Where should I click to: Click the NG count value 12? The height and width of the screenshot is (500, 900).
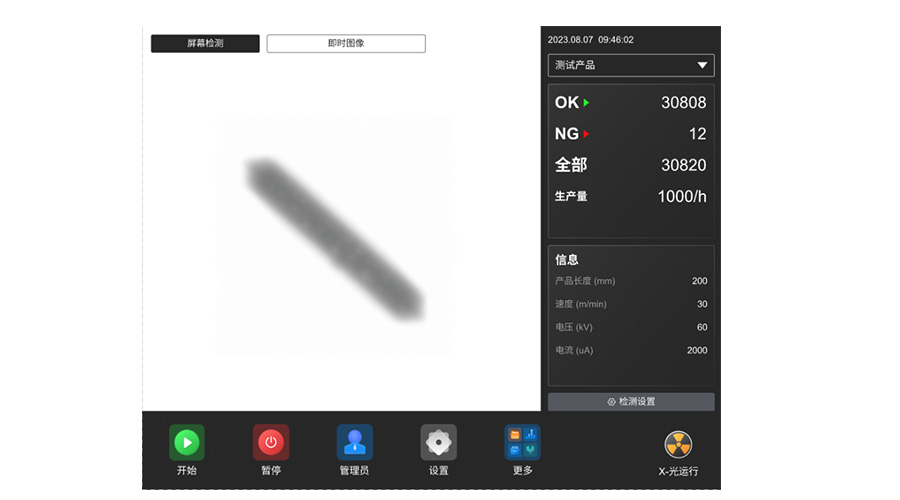point(697,134)
